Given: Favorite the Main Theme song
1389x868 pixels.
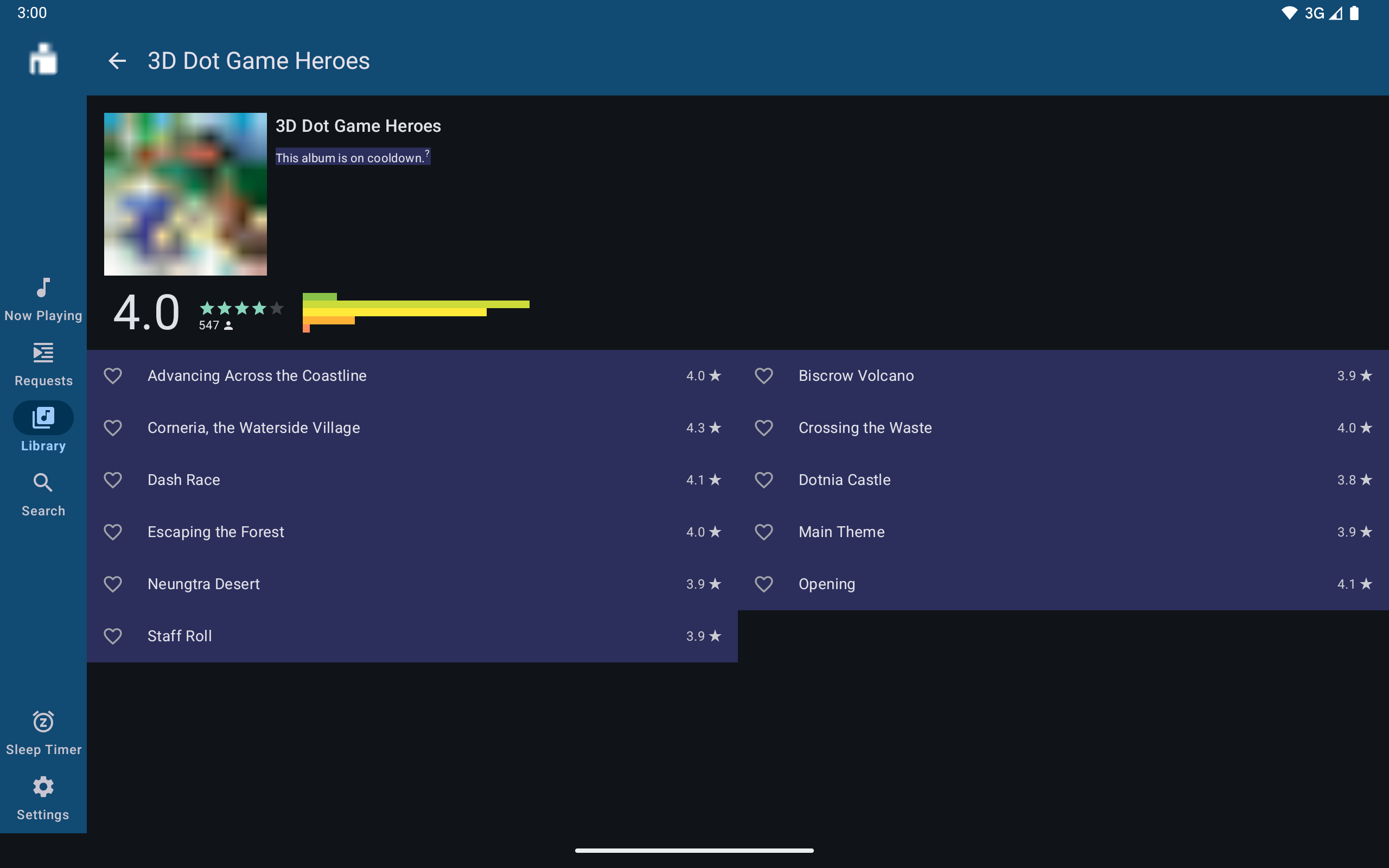Looking at the screenshot, I should 764,532.
